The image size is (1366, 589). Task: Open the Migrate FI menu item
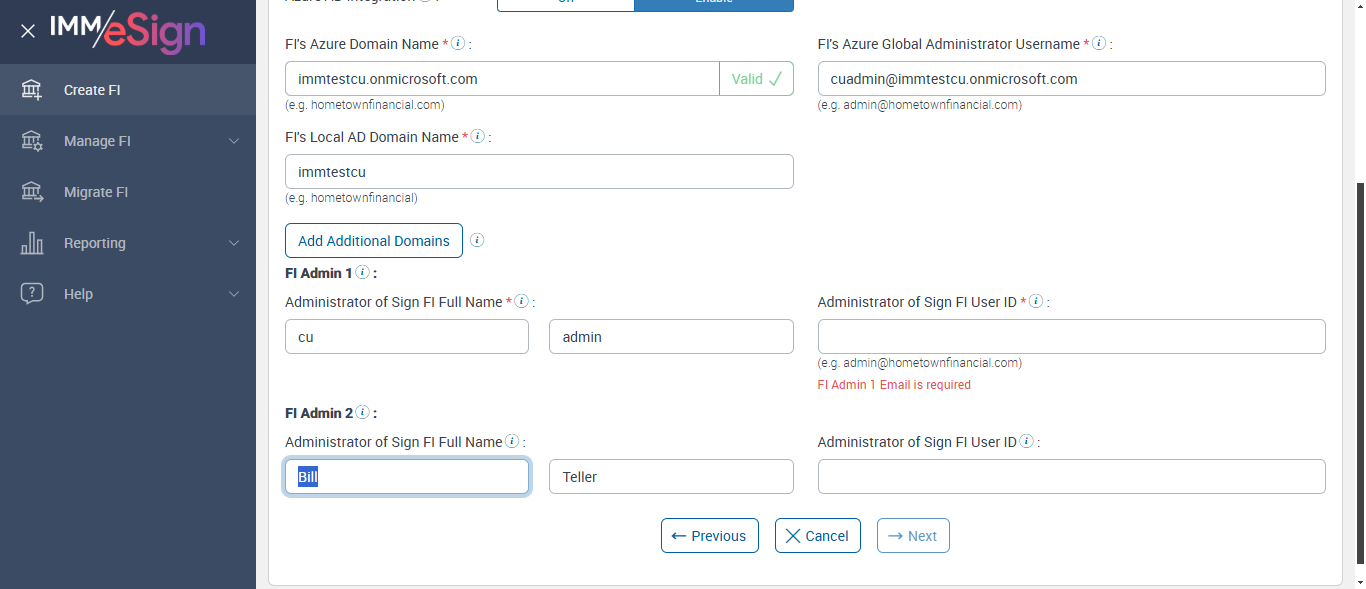click(x=96, y=192)
